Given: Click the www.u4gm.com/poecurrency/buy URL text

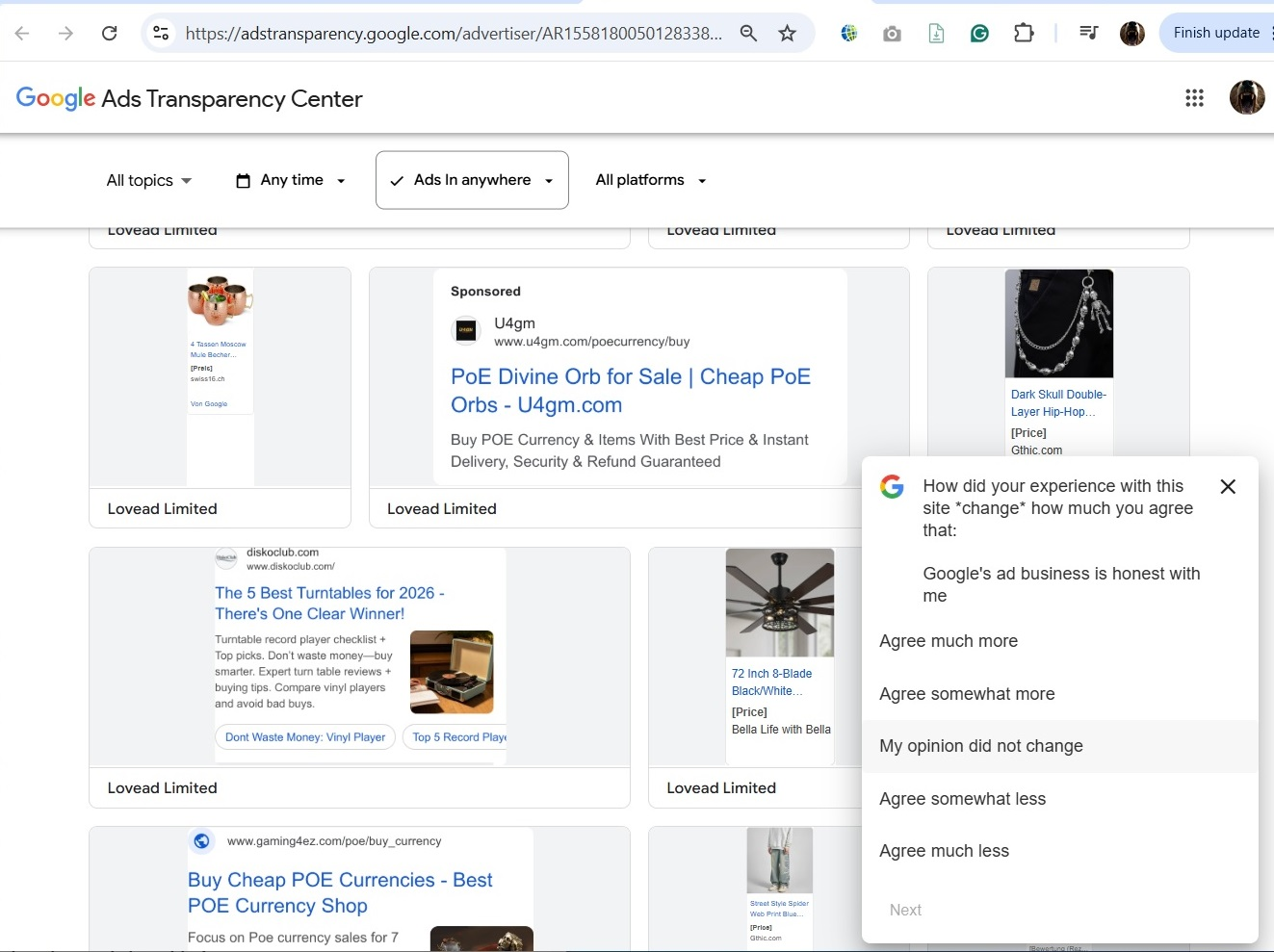Looking at the screenshot, I should click(592, 342).
